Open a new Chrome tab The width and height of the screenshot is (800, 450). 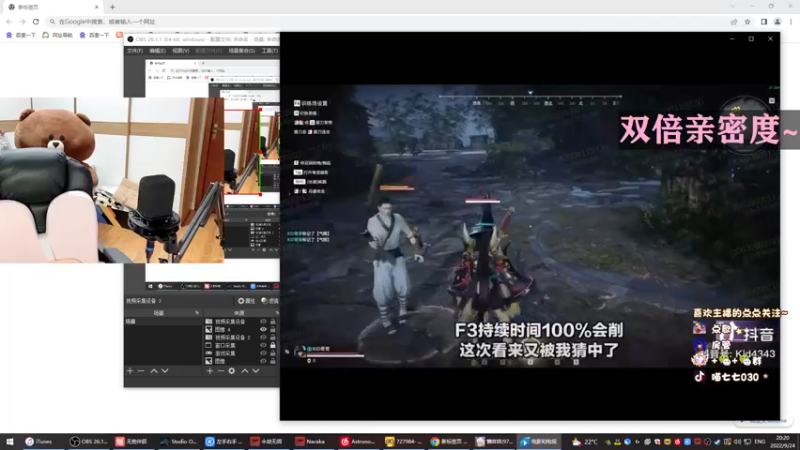point(112,7)
